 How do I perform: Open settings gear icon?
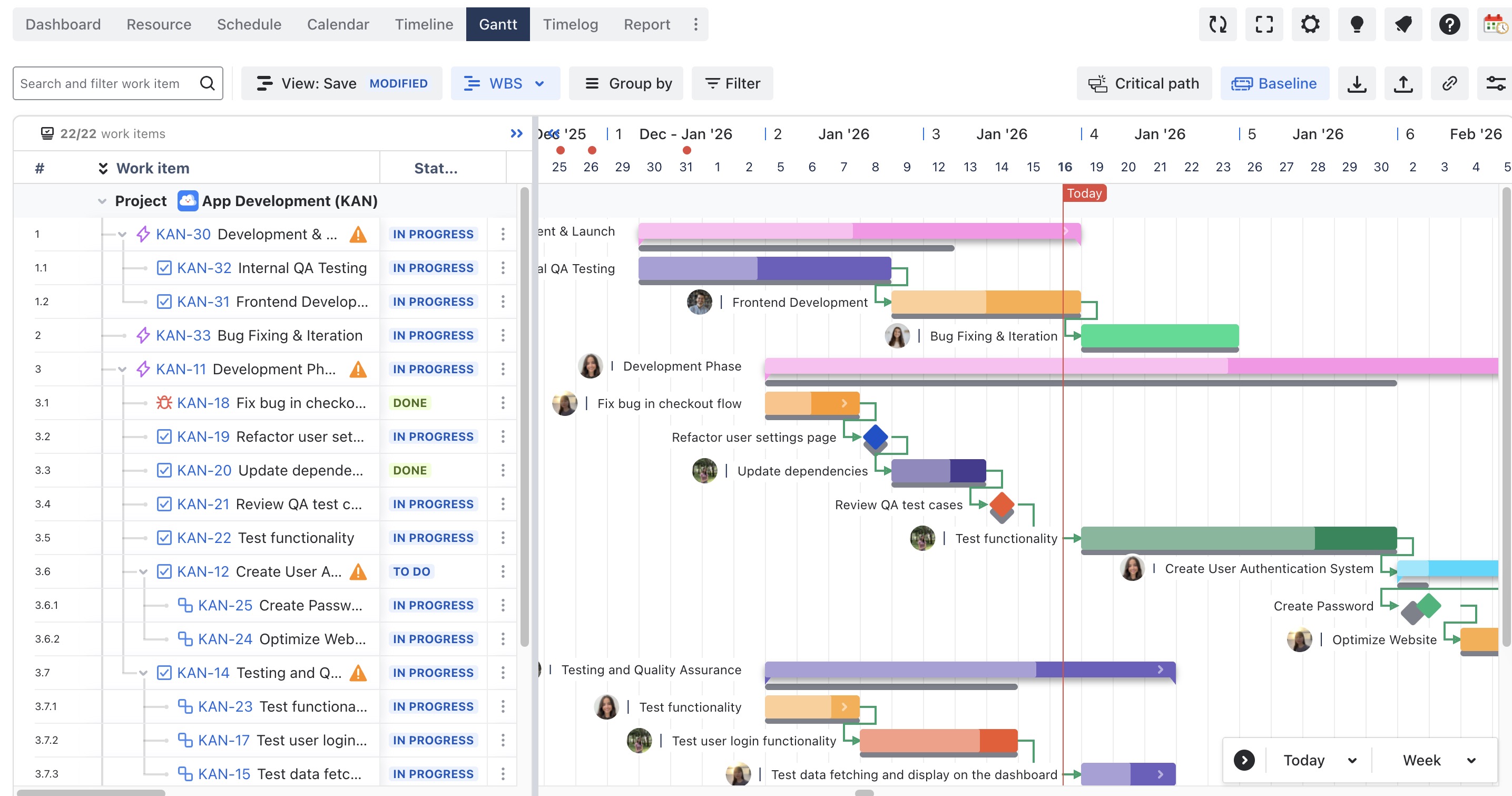(1310, 24)
